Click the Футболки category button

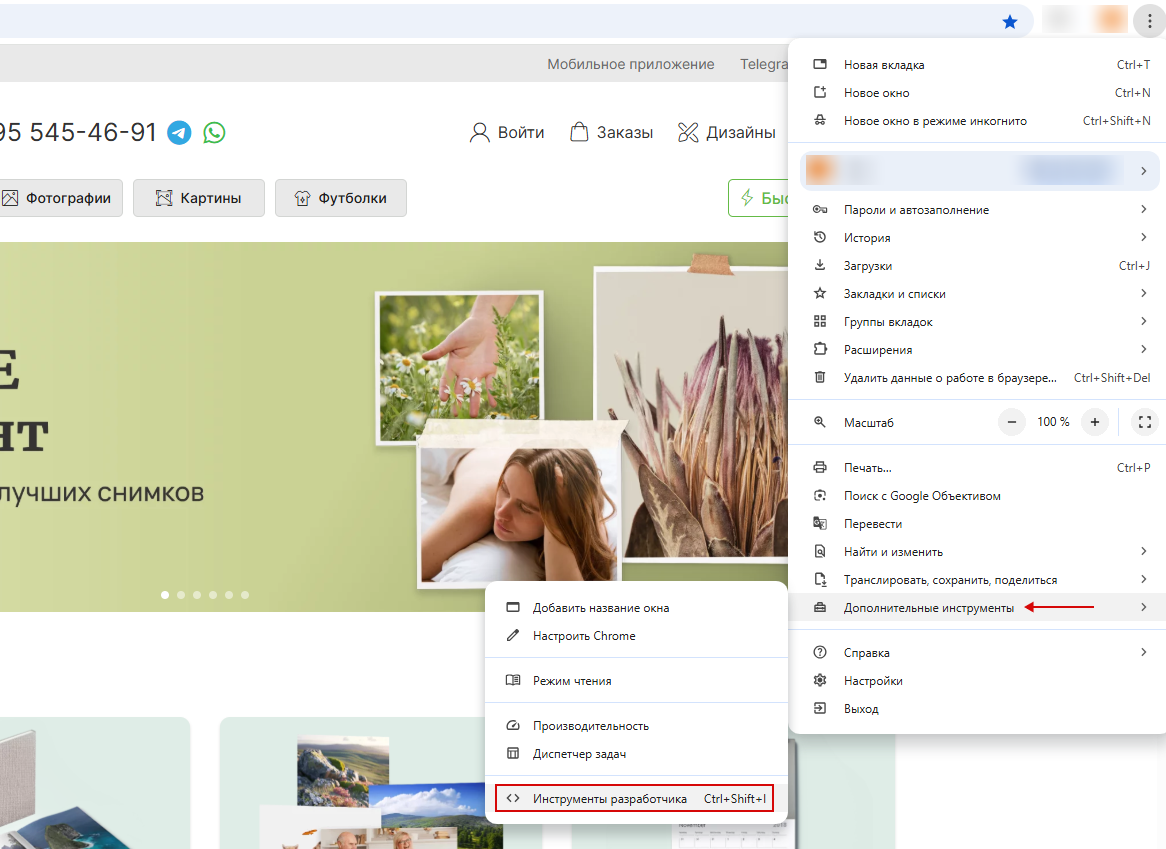(341, 198)
